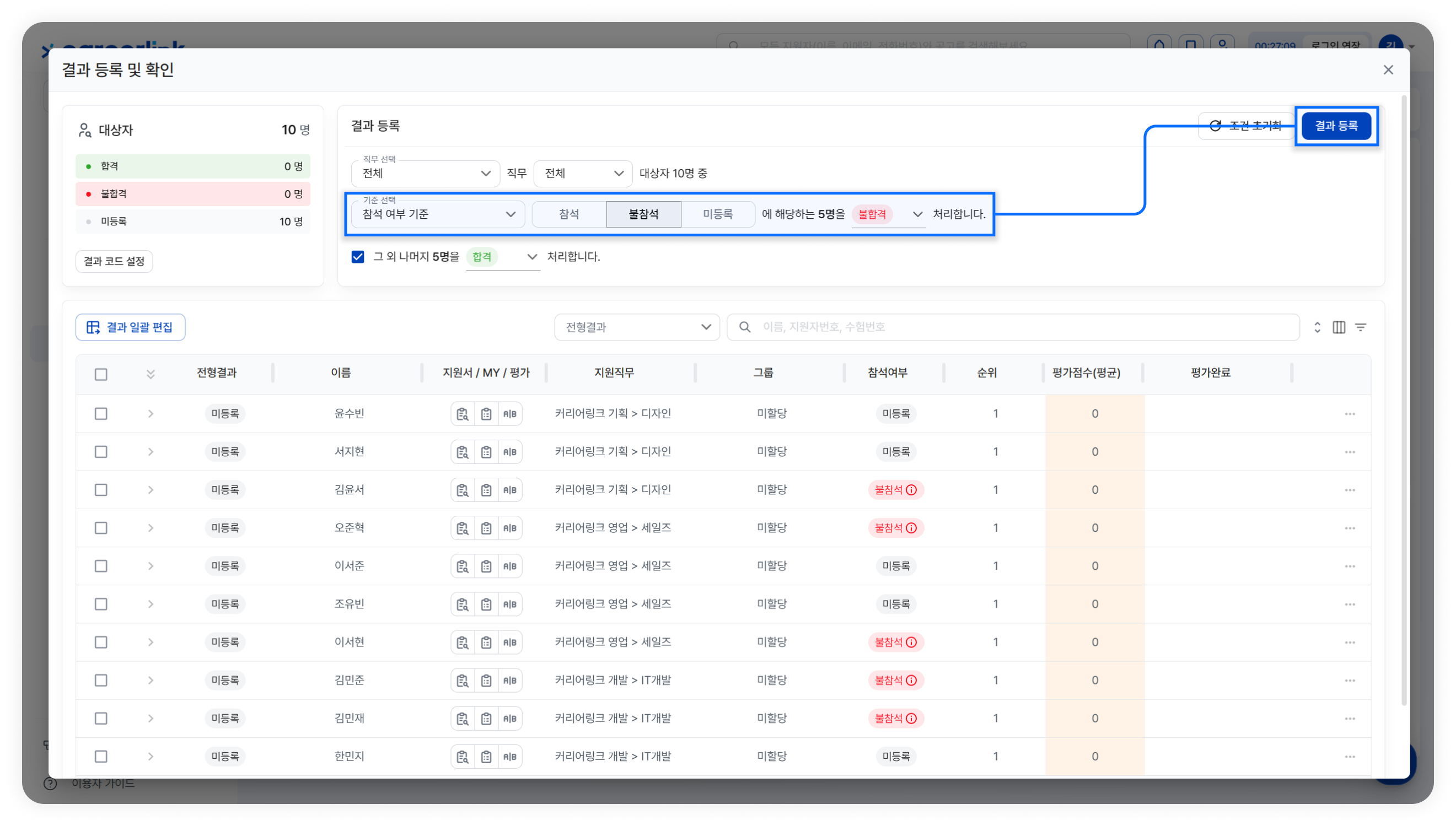This screenshot has height=826, width=1456.
Task: Uncheck the '그 외 나머지 5명' checkbox
Action: pos(357,256)
